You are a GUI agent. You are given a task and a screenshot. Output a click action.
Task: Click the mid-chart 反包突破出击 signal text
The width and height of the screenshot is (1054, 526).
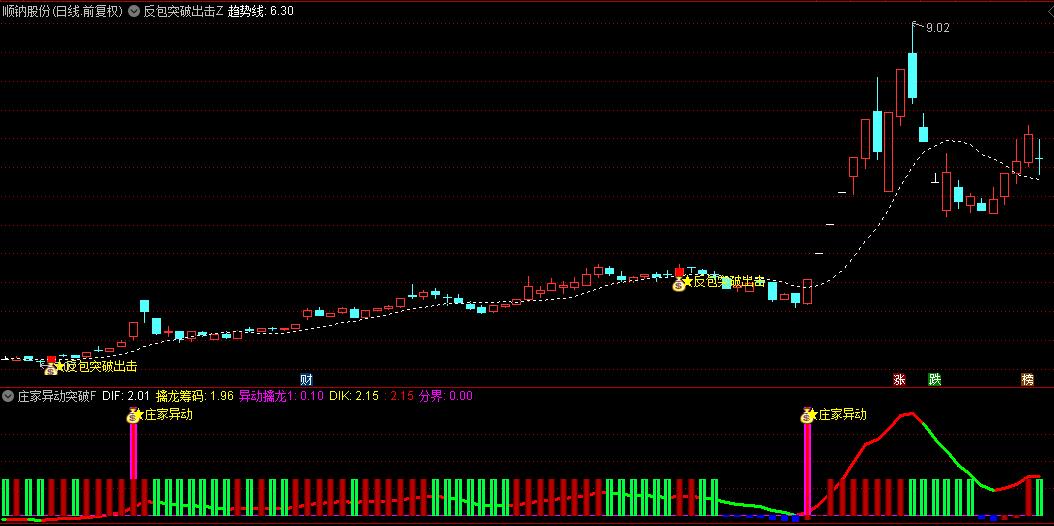pos(729,281)
